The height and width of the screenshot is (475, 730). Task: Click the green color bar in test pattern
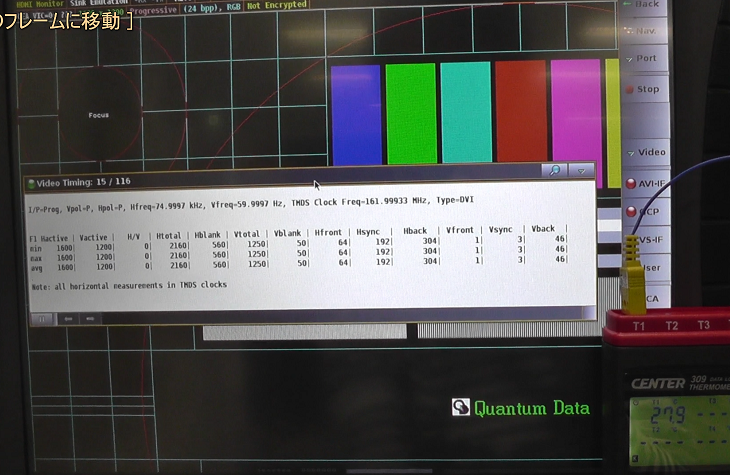[411, 114]
